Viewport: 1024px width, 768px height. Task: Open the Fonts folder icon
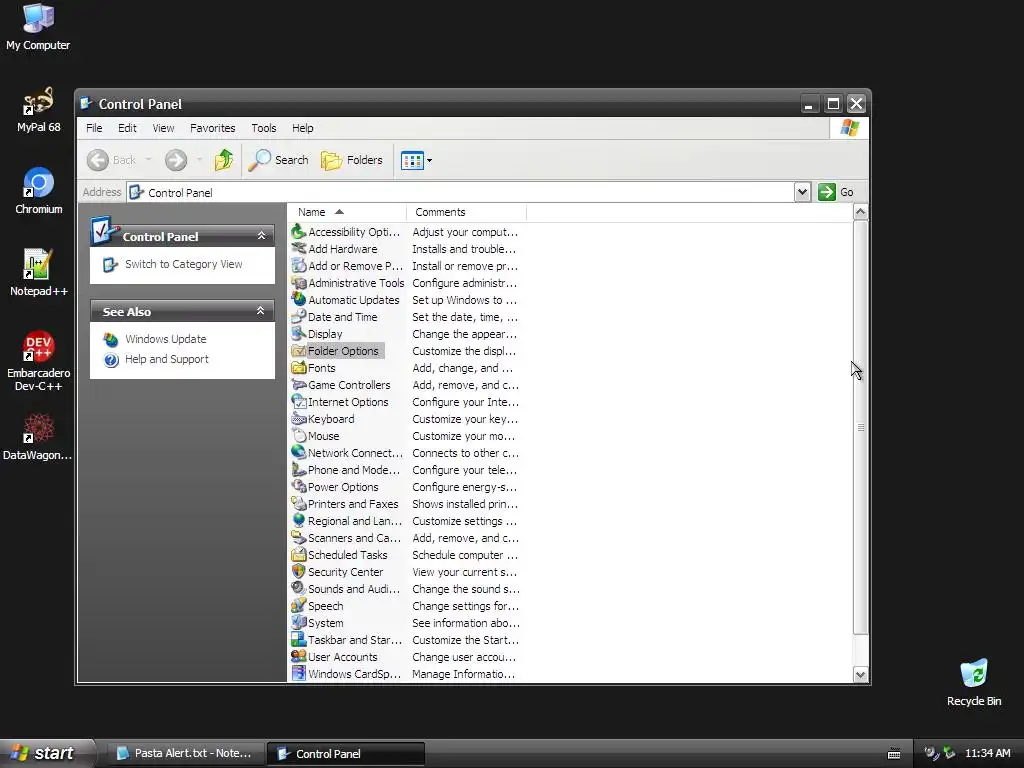[298, 368]
